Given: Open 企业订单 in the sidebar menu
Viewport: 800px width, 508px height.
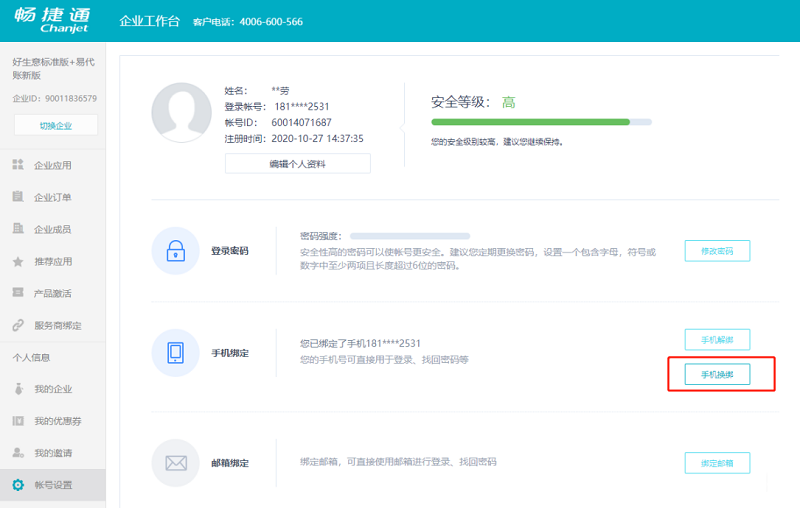Looking at the screenshot, I should 53,197.
